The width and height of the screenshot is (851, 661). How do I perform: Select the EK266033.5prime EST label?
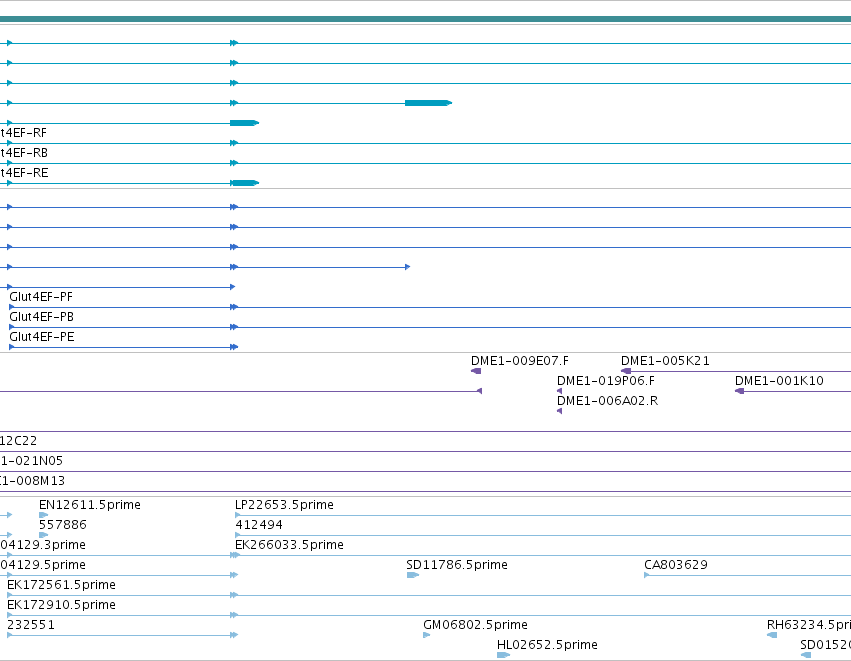coord(289,545)
